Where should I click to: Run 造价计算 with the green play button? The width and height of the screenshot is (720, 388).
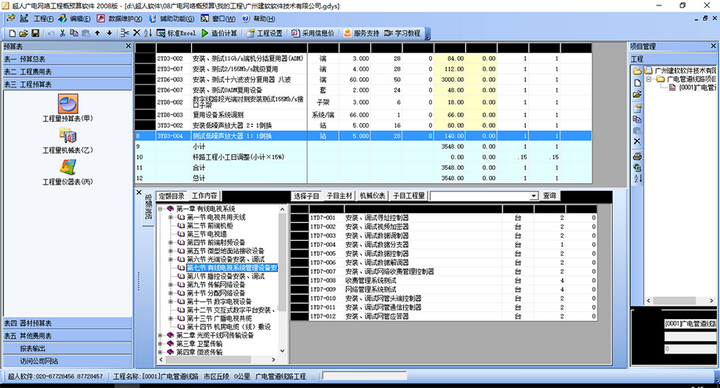(219, 33)
